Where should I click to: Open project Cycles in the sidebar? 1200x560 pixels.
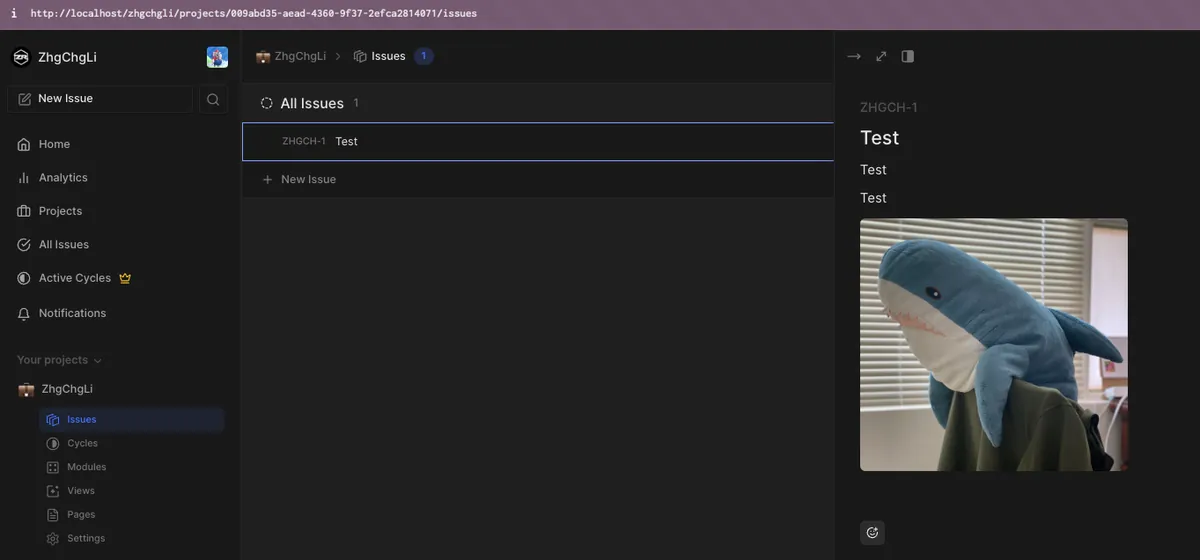[x=82, y=443]
